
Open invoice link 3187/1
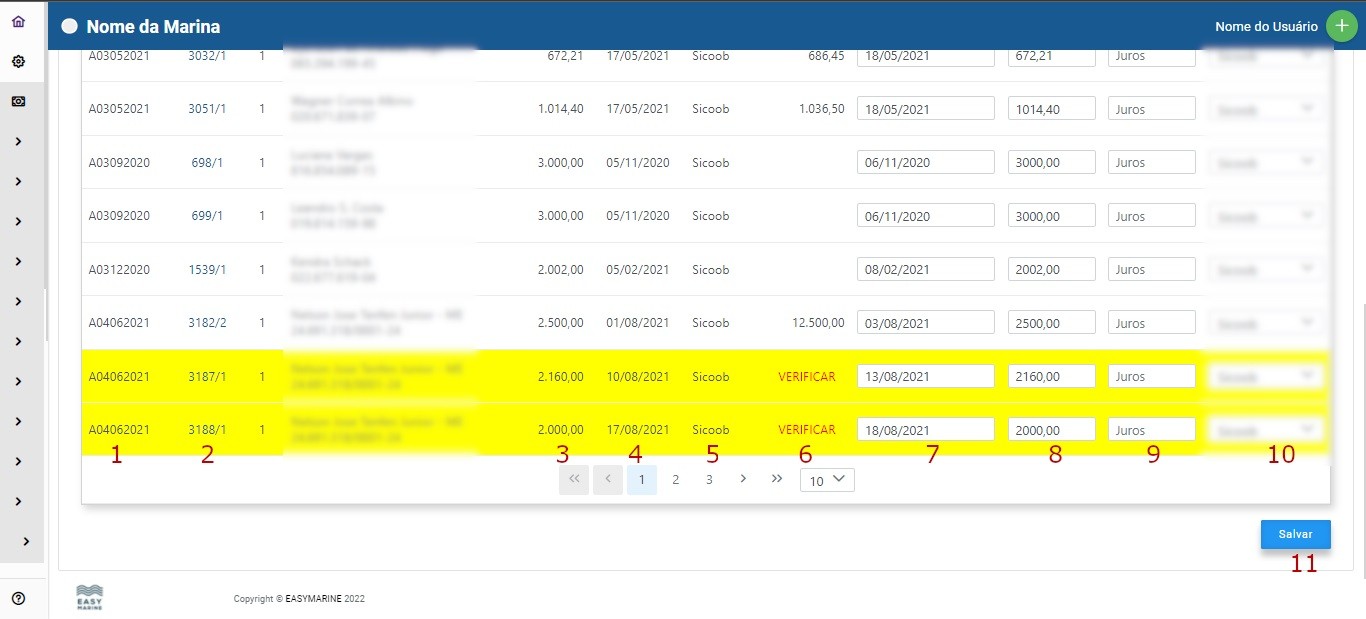[x=207, y=377]
